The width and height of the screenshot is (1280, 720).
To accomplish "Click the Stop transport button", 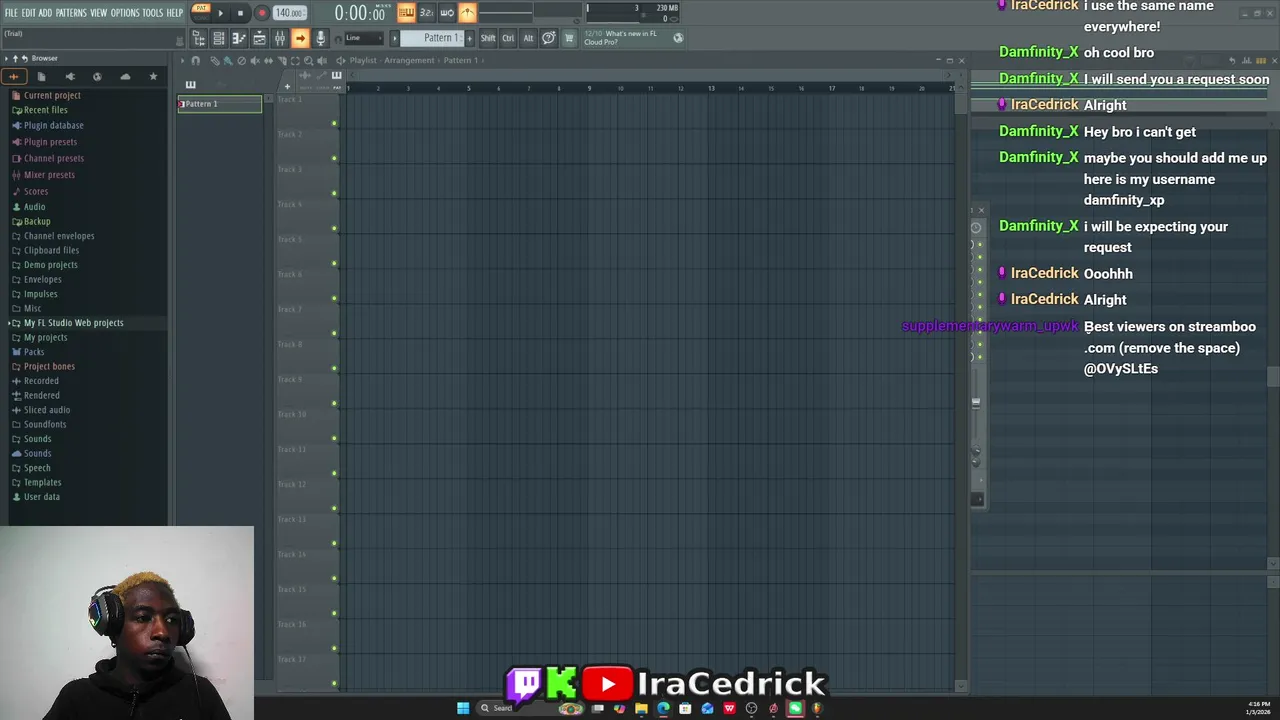I will click(x=240, y=13).
